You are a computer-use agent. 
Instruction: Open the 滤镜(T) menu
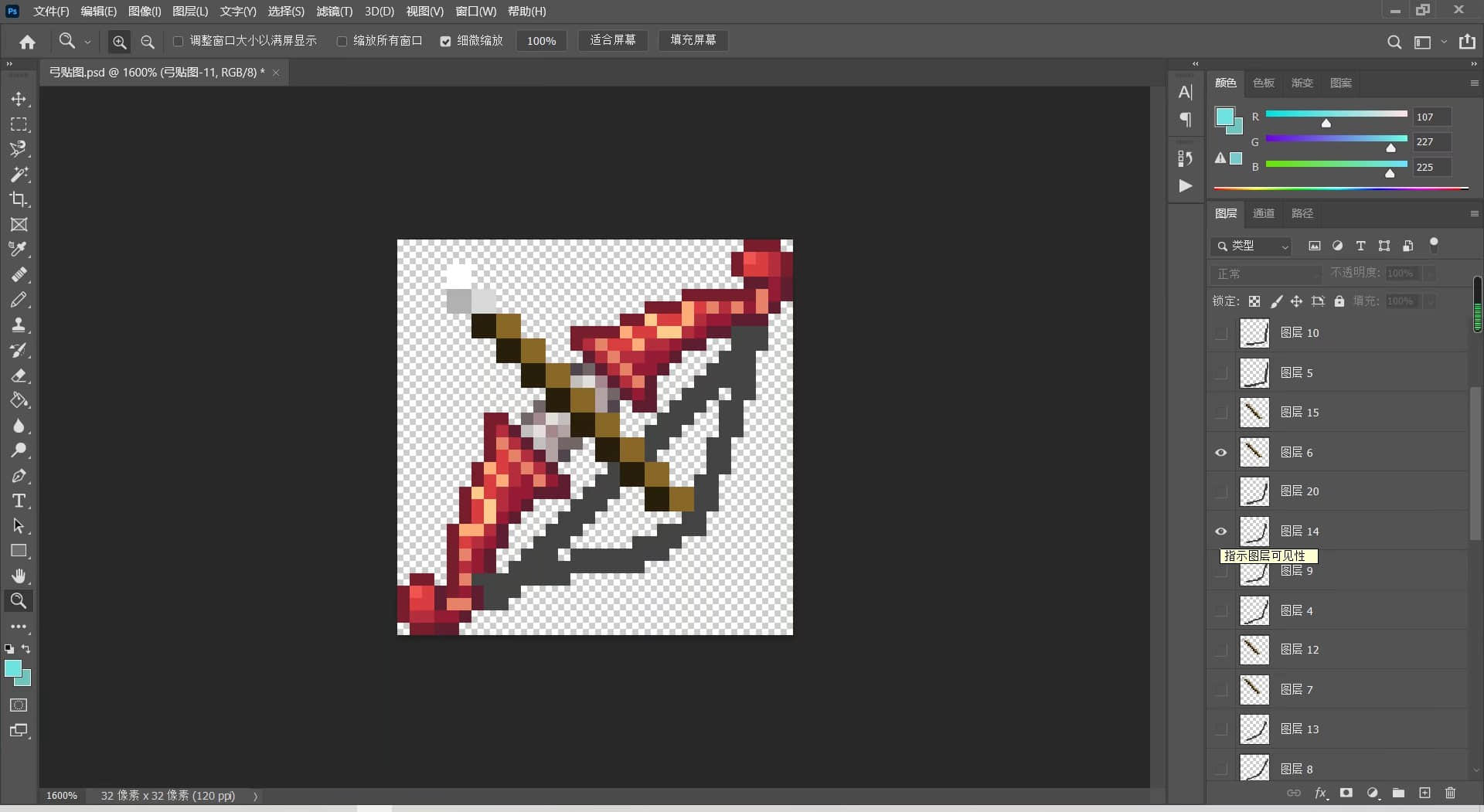coord(334,12)
